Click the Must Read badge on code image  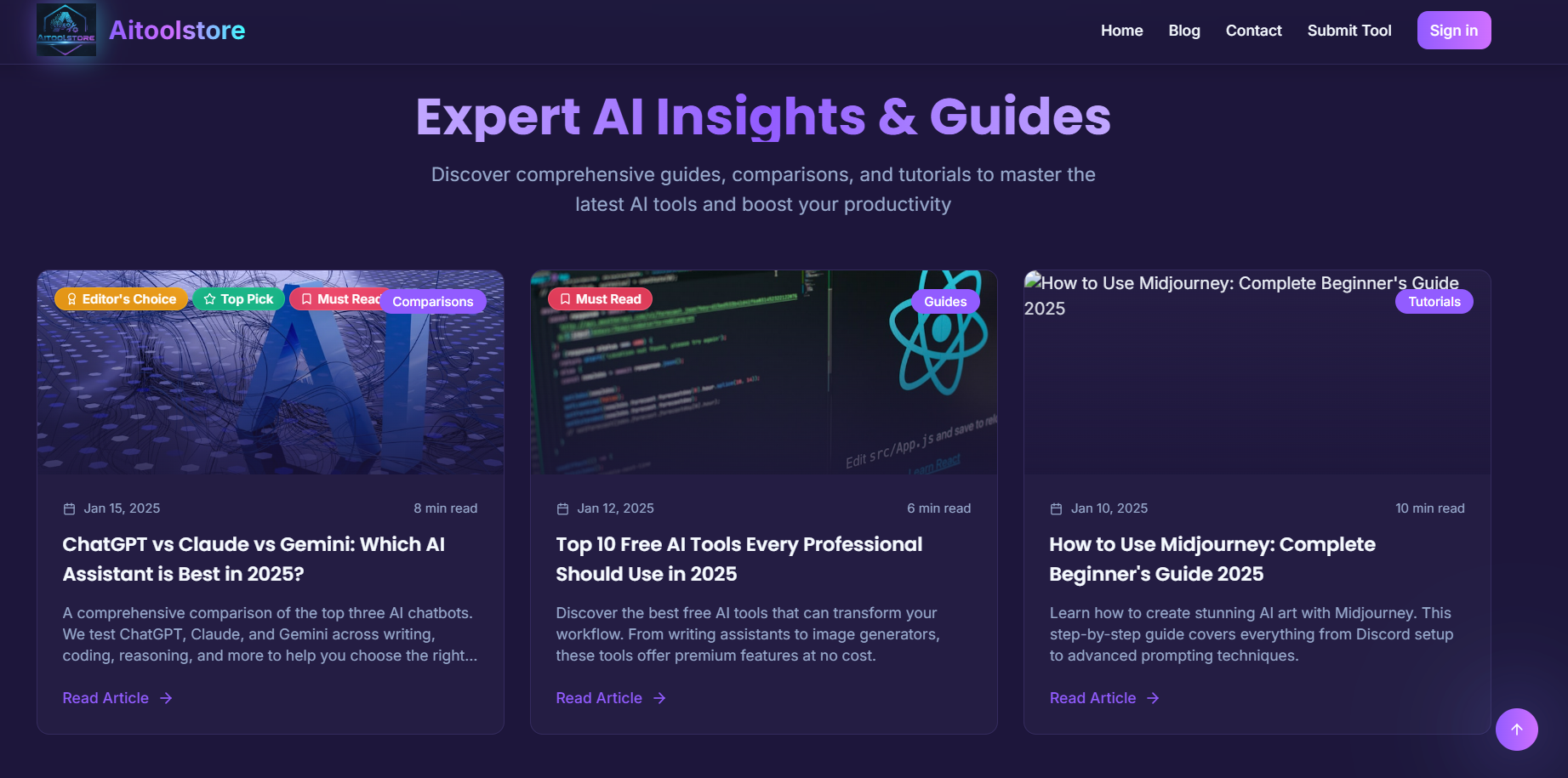click(x=600, y=299)
